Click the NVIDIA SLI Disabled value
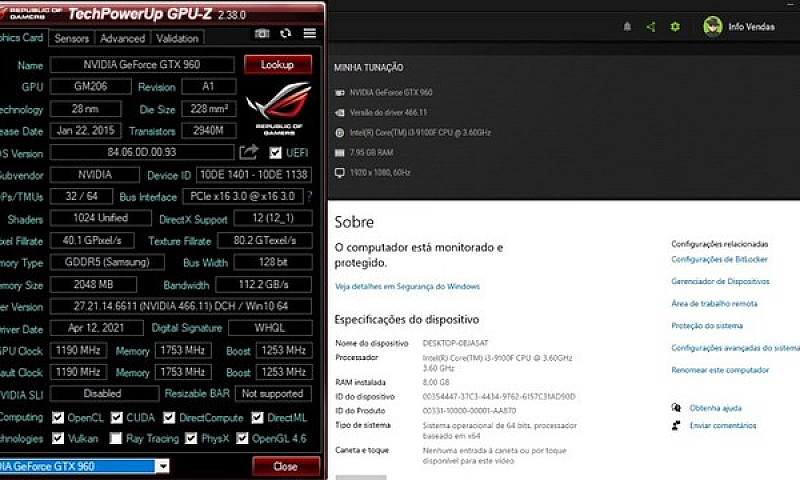Screen dimensions: 800x480 [104, 394]
